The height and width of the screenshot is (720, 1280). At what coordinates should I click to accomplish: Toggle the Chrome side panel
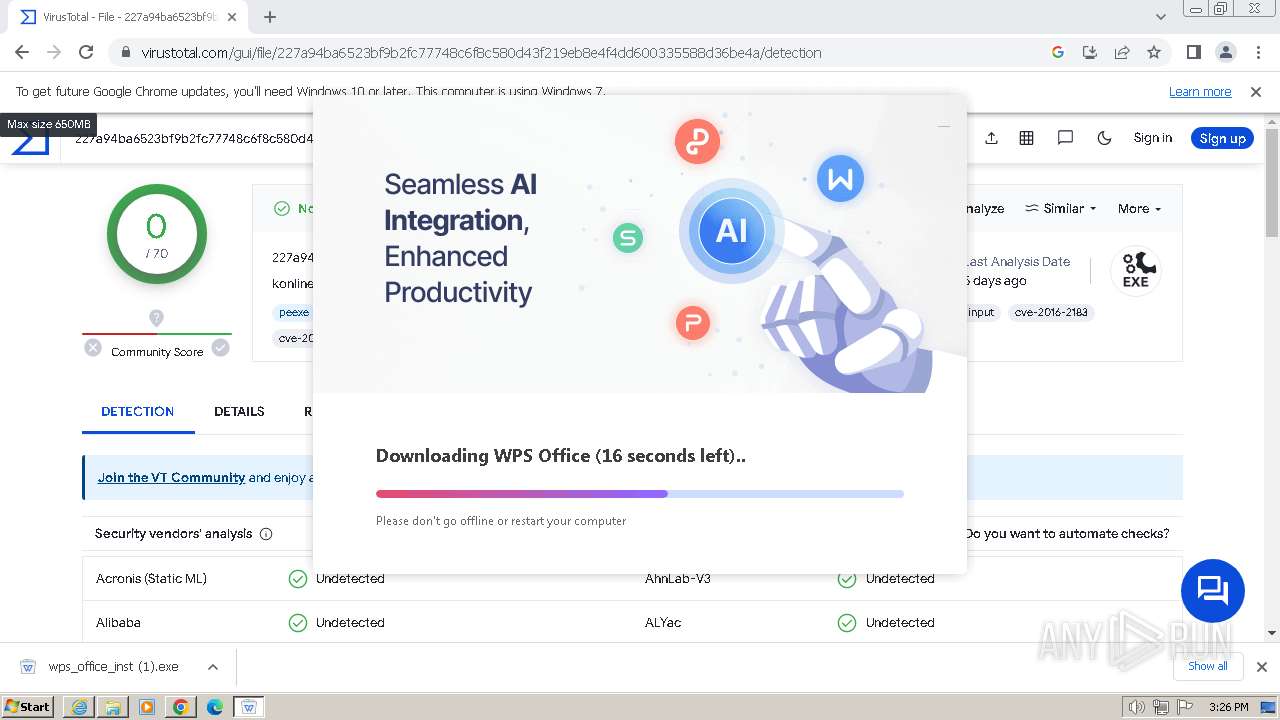point(1193,52)
